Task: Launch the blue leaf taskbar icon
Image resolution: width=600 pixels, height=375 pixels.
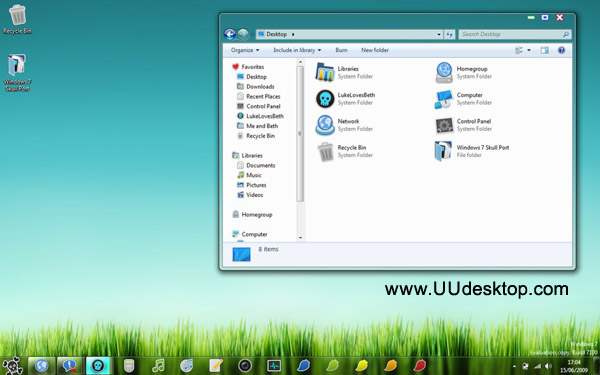Action: [x=303, y=365]
